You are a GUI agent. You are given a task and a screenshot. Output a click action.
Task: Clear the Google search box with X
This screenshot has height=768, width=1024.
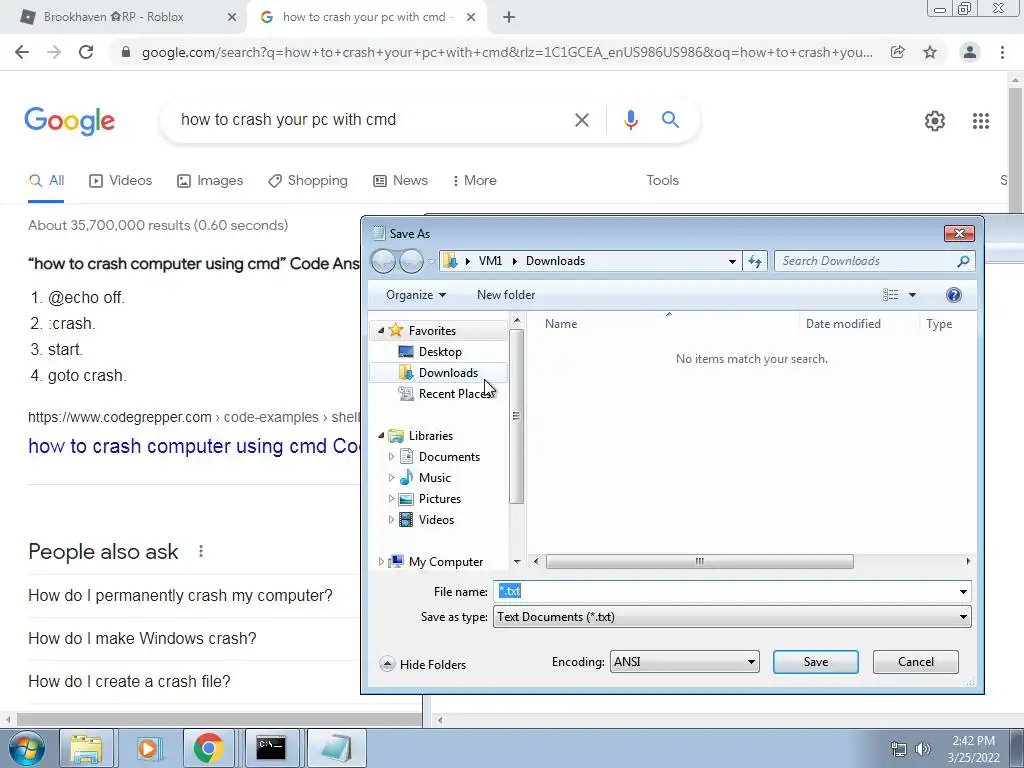[581, 120]
